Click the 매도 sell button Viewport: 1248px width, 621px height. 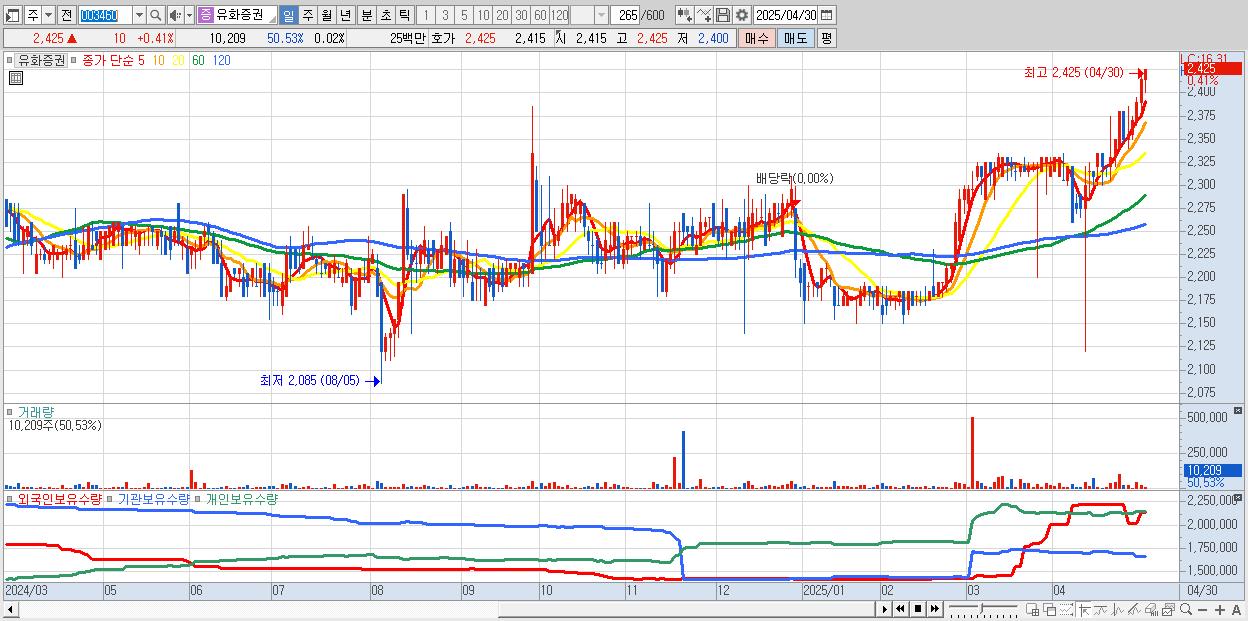click(795, 38)
